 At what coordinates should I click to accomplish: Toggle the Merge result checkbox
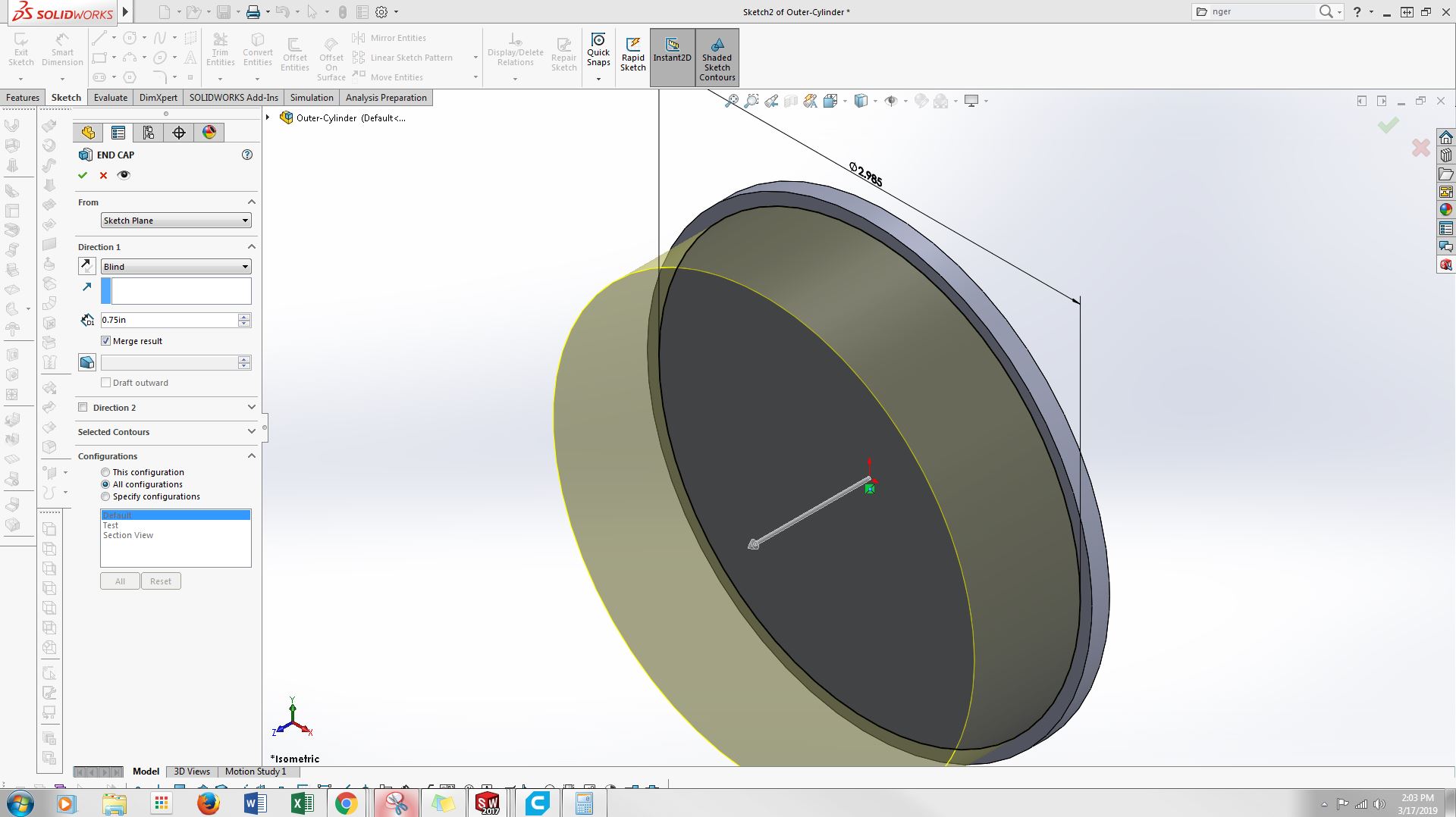106,341
